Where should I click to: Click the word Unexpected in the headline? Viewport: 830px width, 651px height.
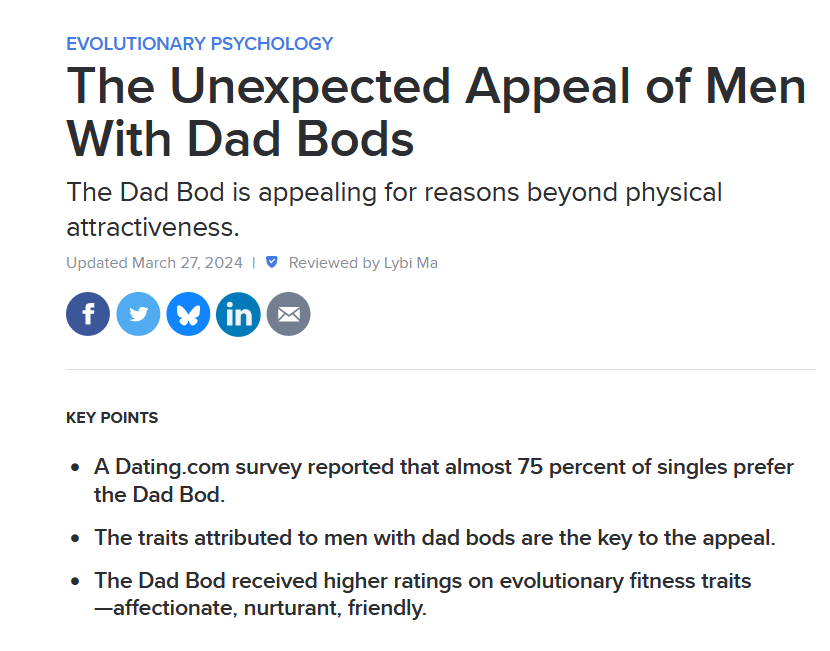coord(310,87)
